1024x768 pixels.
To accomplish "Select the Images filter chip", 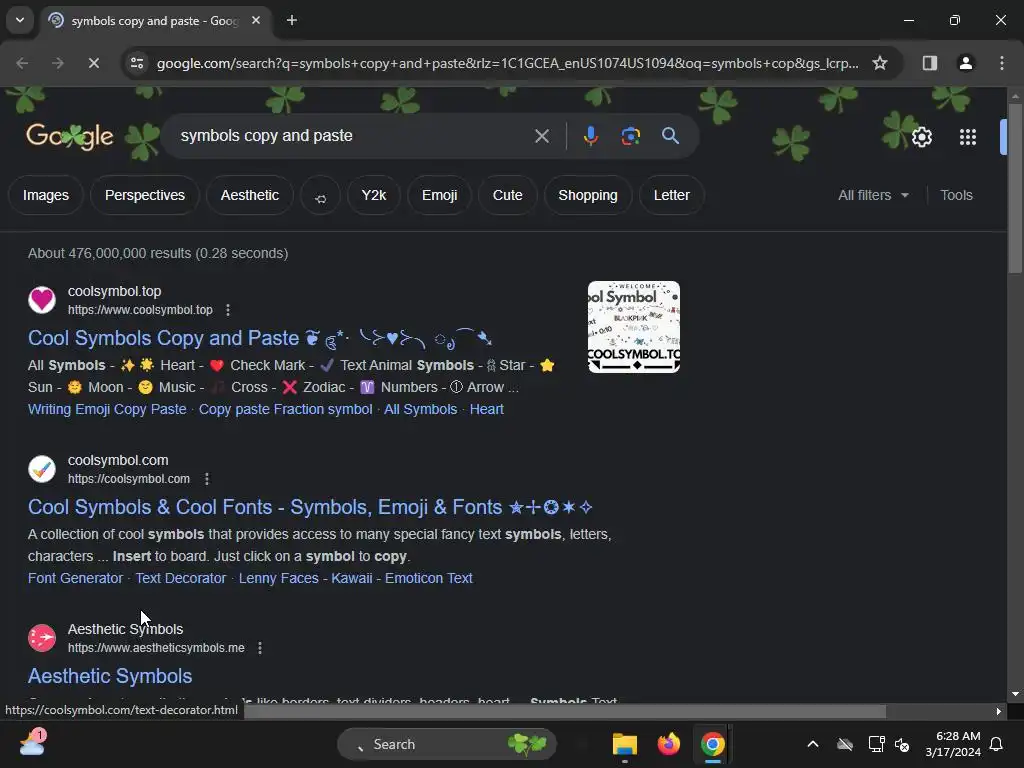I will (46, 195).
